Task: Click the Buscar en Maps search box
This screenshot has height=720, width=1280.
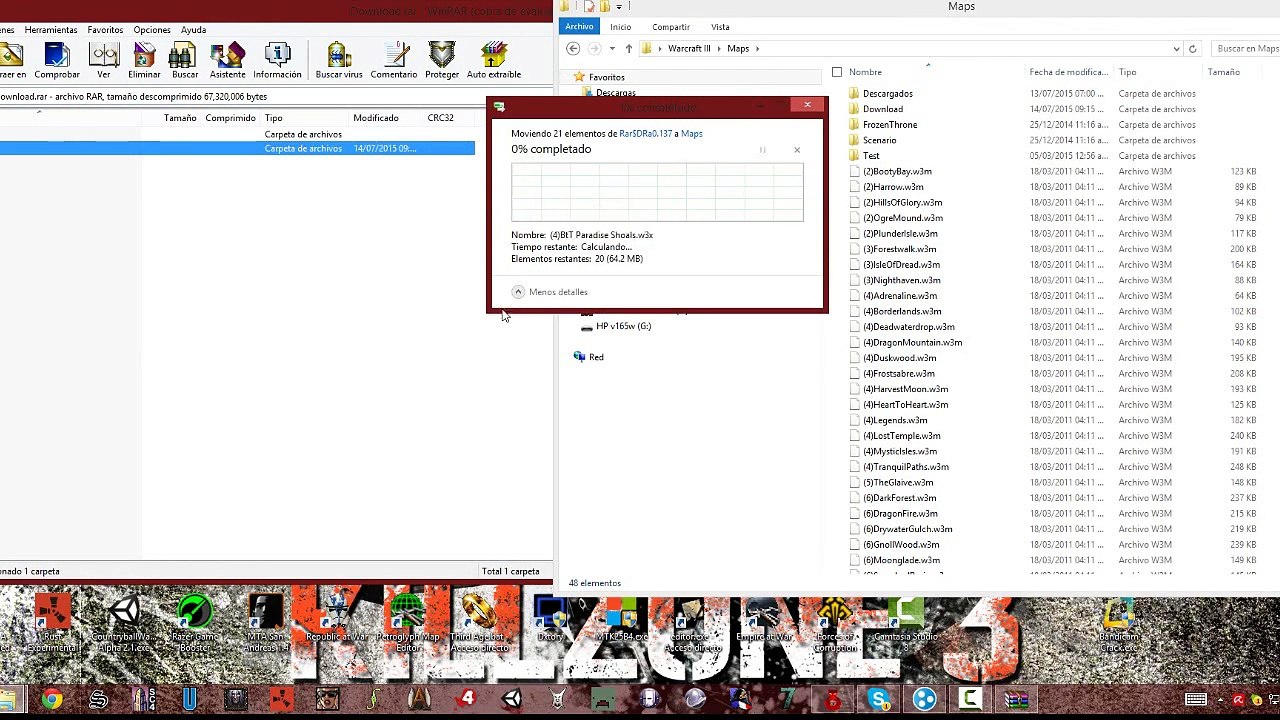Action: [1244, 48]
